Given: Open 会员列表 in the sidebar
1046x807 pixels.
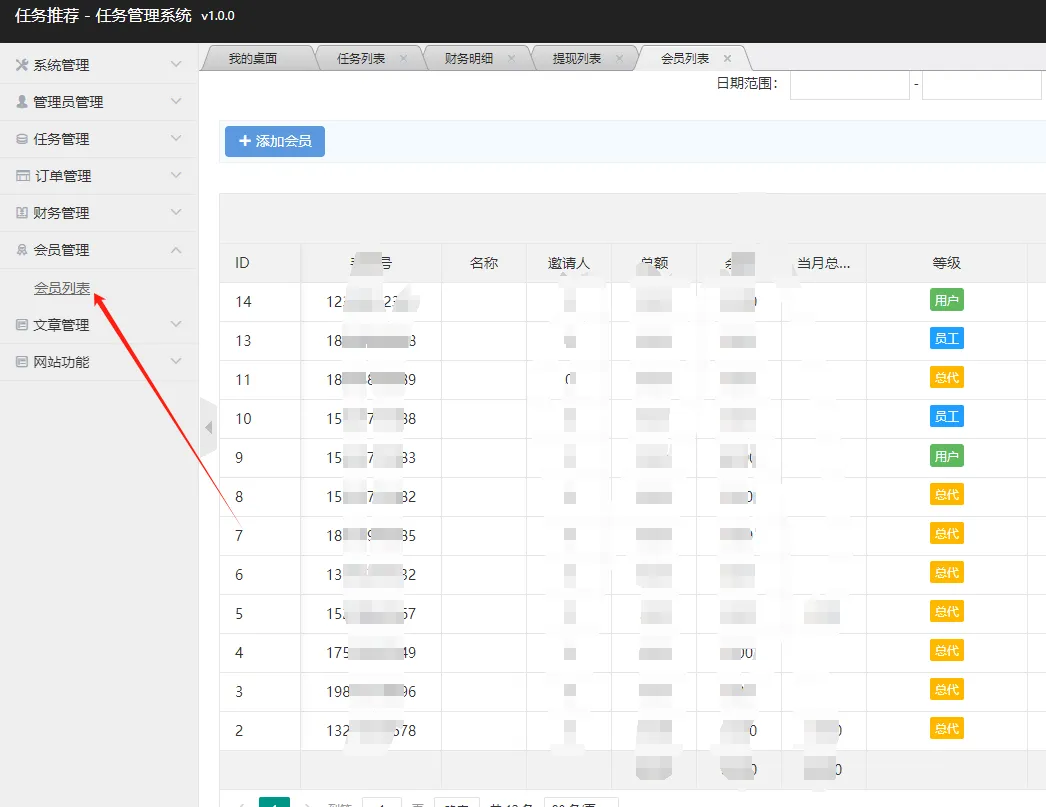Looking at the screenshot, I should (x=62, y=288).
